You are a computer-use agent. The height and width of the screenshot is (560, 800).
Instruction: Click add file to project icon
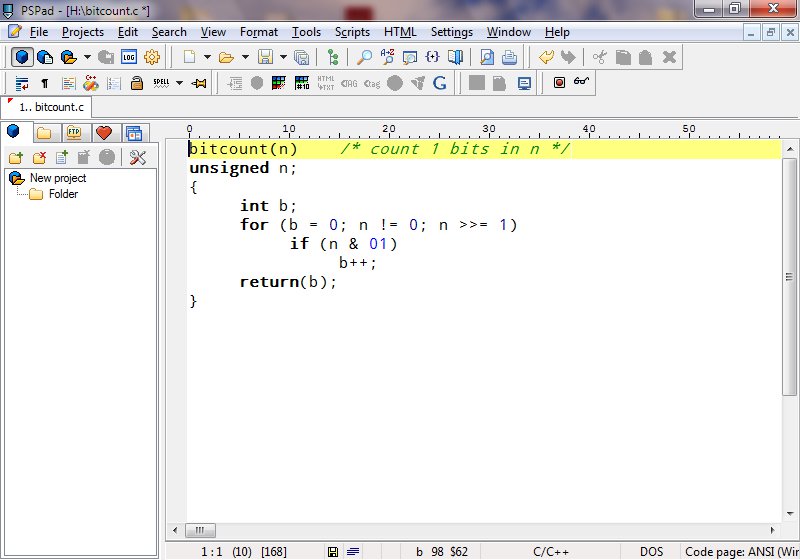pyautogui.click(x=62, y=158)
